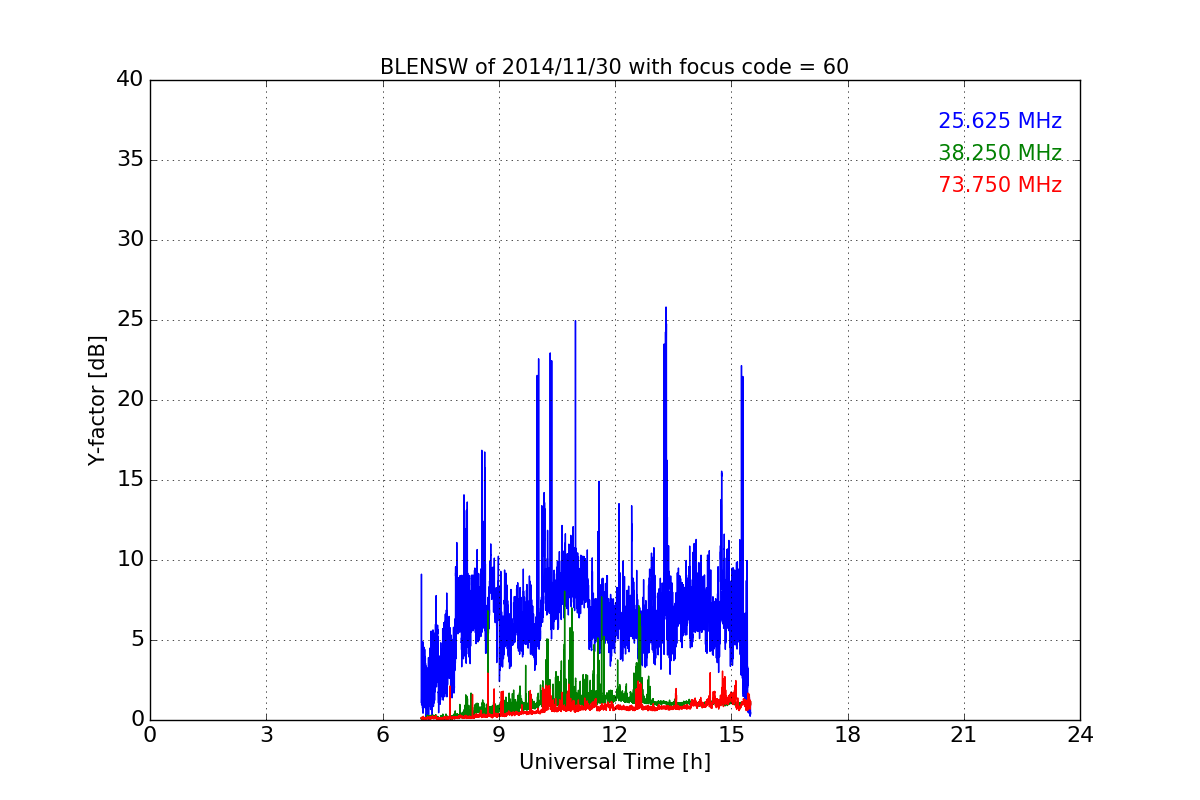Screen dimensions: 1200x800
Task: Click the y-axis tick label '30'
Action: (x=130, y=240)
